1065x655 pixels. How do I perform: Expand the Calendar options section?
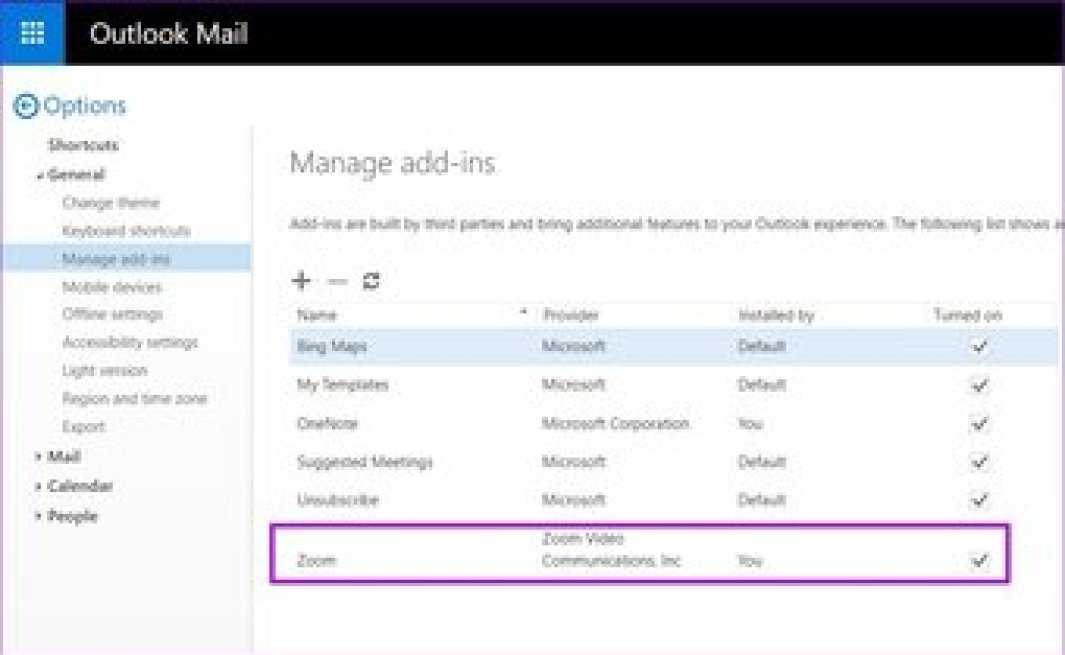79,486
